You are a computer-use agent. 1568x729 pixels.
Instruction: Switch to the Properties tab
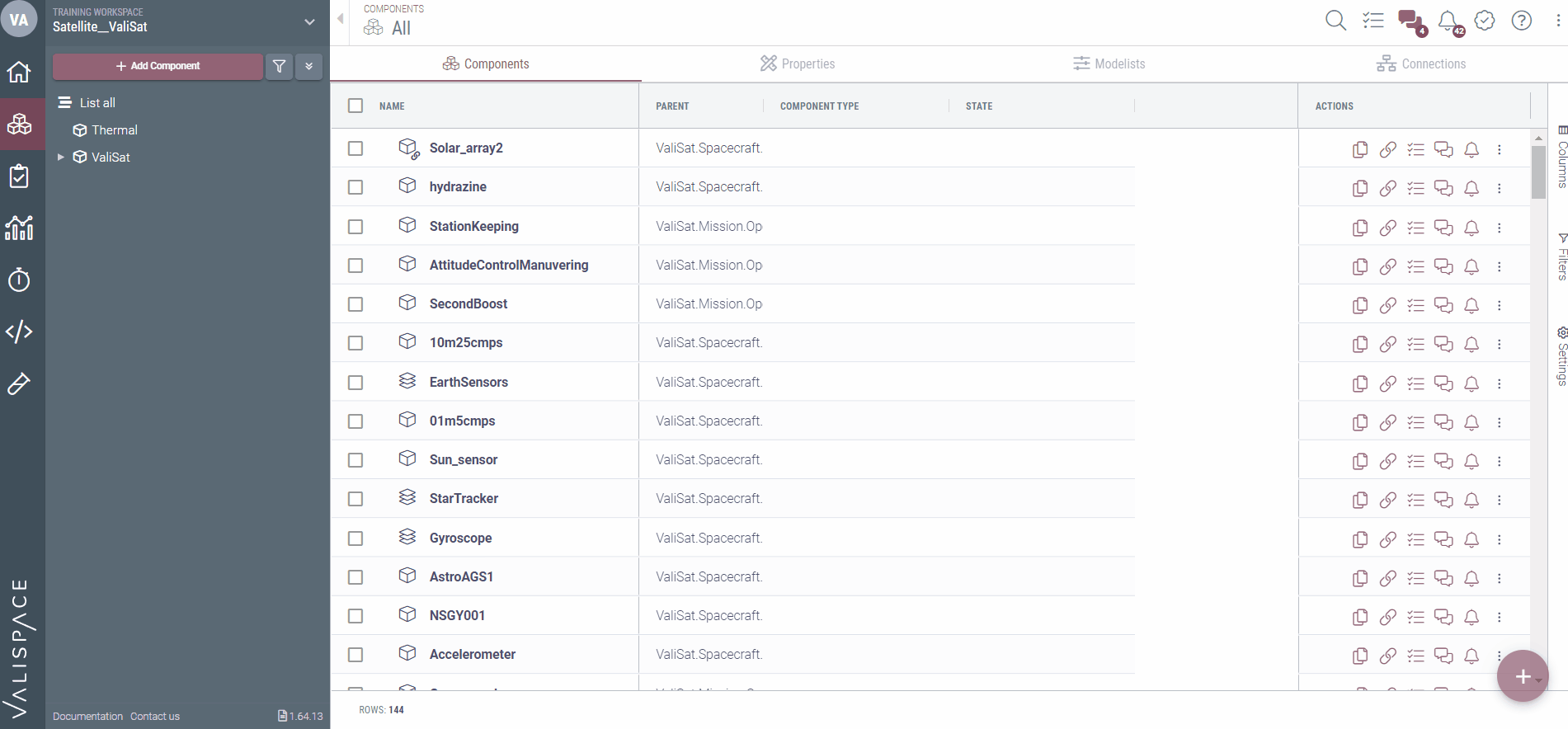[x=797, y=63]
